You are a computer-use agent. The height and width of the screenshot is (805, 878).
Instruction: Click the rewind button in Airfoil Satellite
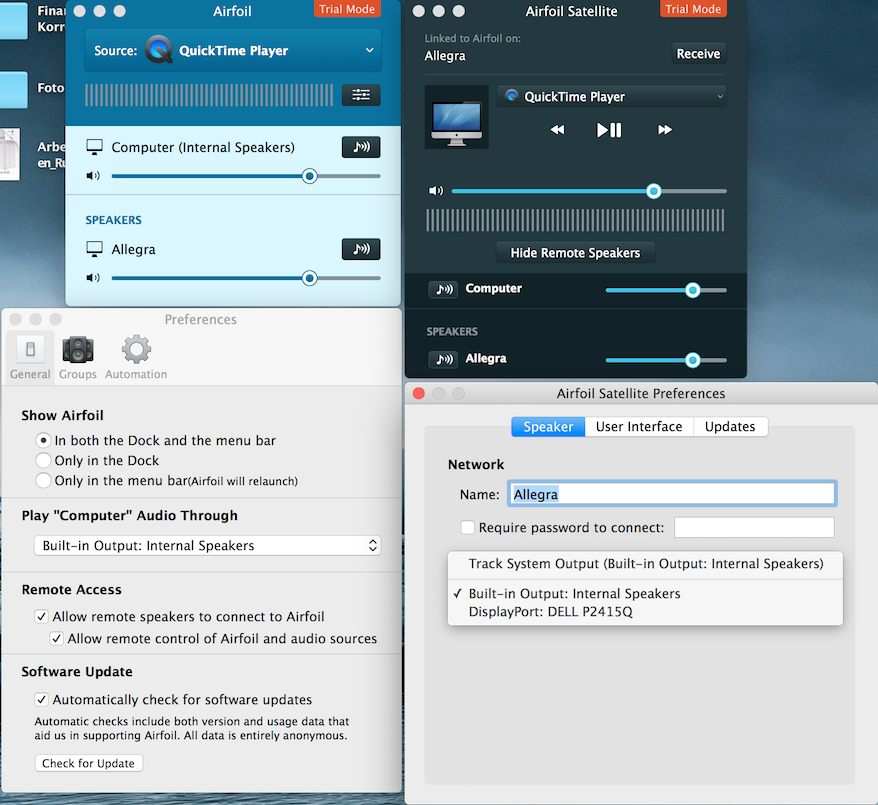pos(557,130)
